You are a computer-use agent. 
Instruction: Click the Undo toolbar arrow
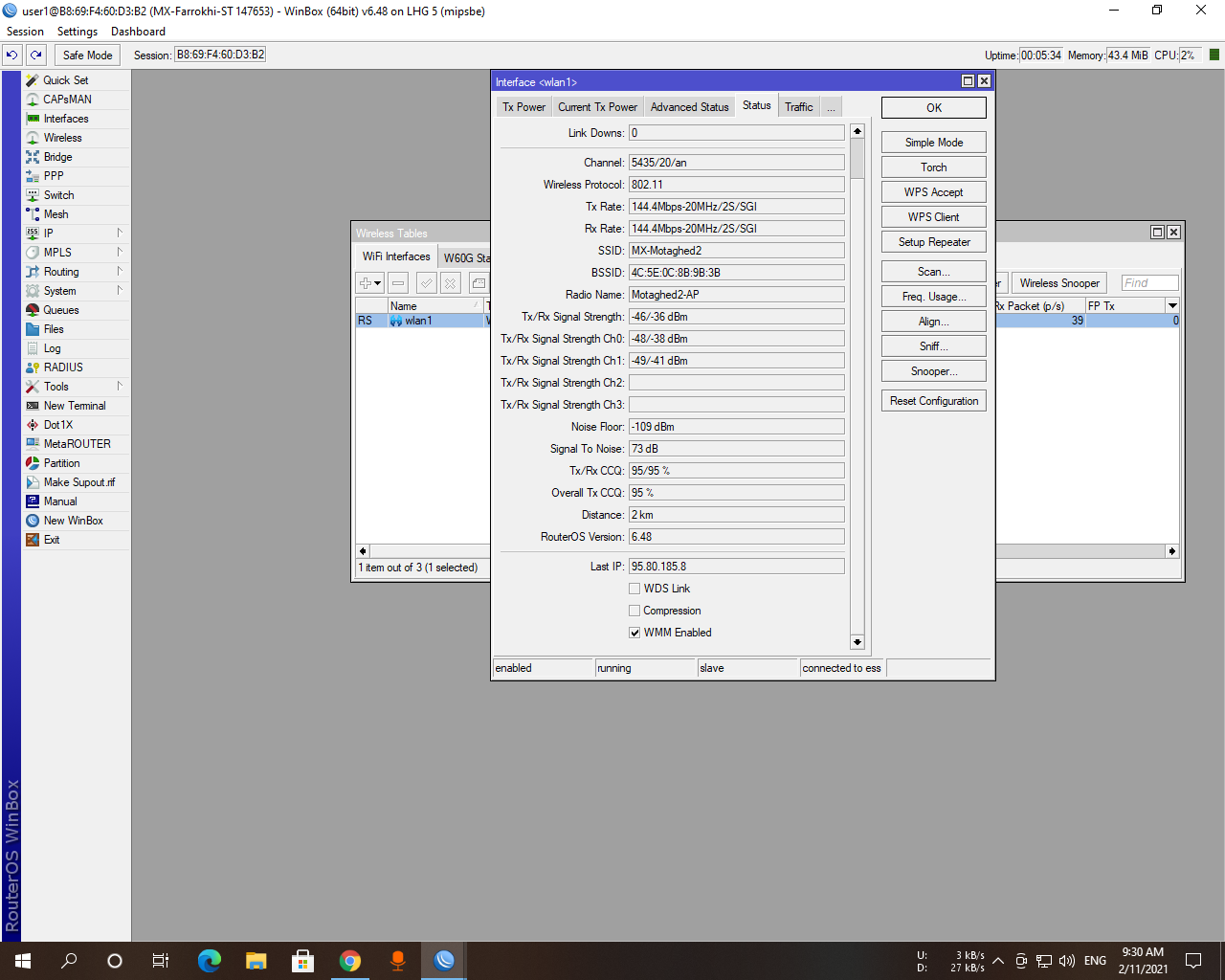12,56
